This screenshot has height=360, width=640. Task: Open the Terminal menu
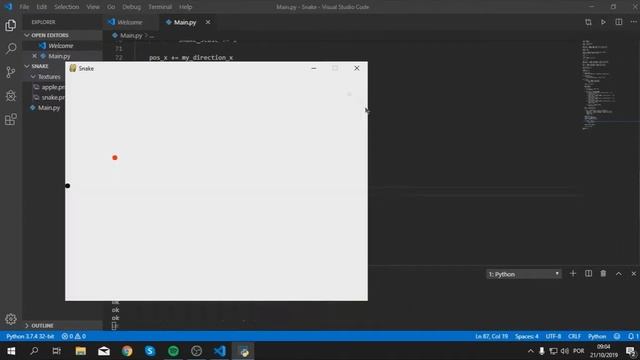(x=160, y=7)
